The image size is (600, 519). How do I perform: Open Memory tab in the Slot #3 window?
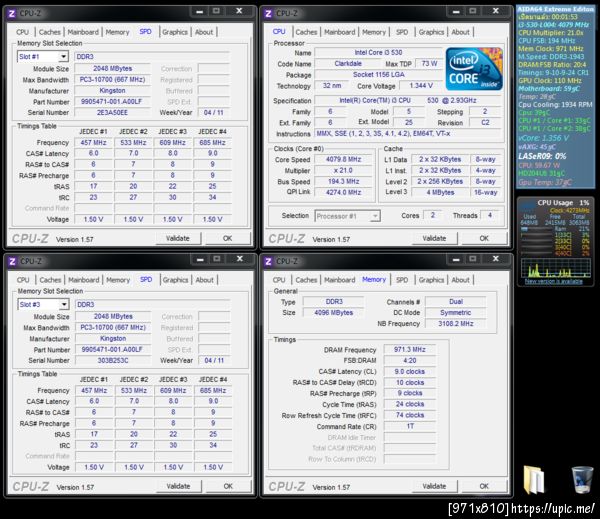pyautogui.click(x=118, y=280)
